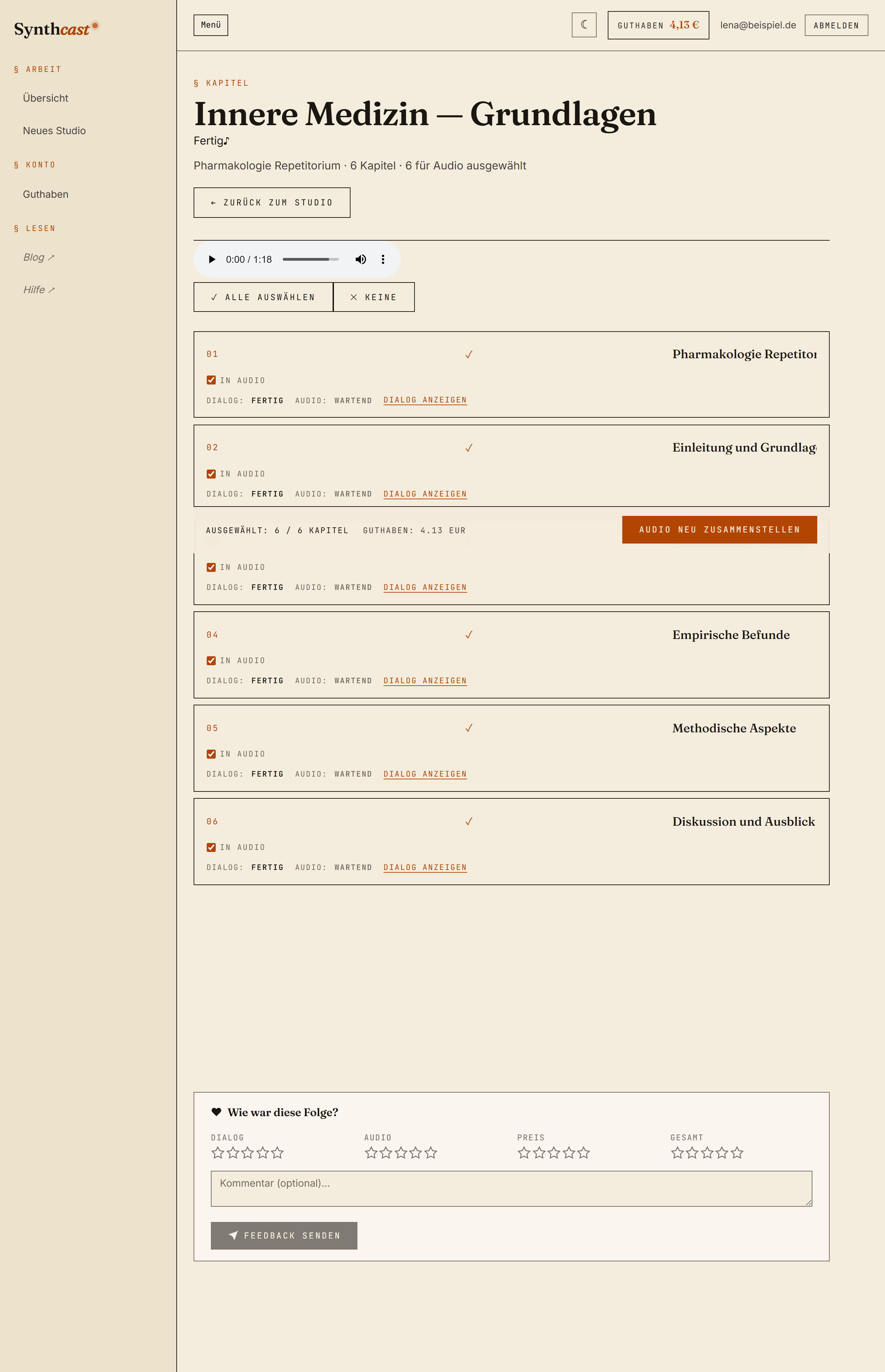Toggle In Audio checkbox for chapter 04
Viewport: 885px width, 1372px height.
click(211, 660)
